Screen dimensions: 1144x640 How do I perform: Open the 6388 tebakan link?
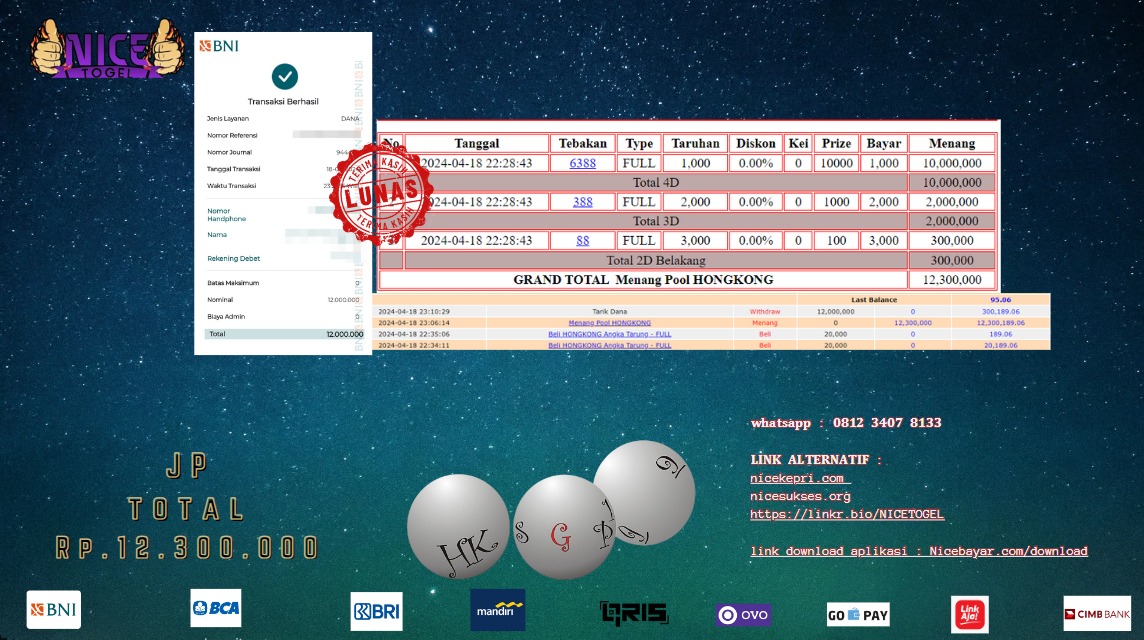pos(582,163)
